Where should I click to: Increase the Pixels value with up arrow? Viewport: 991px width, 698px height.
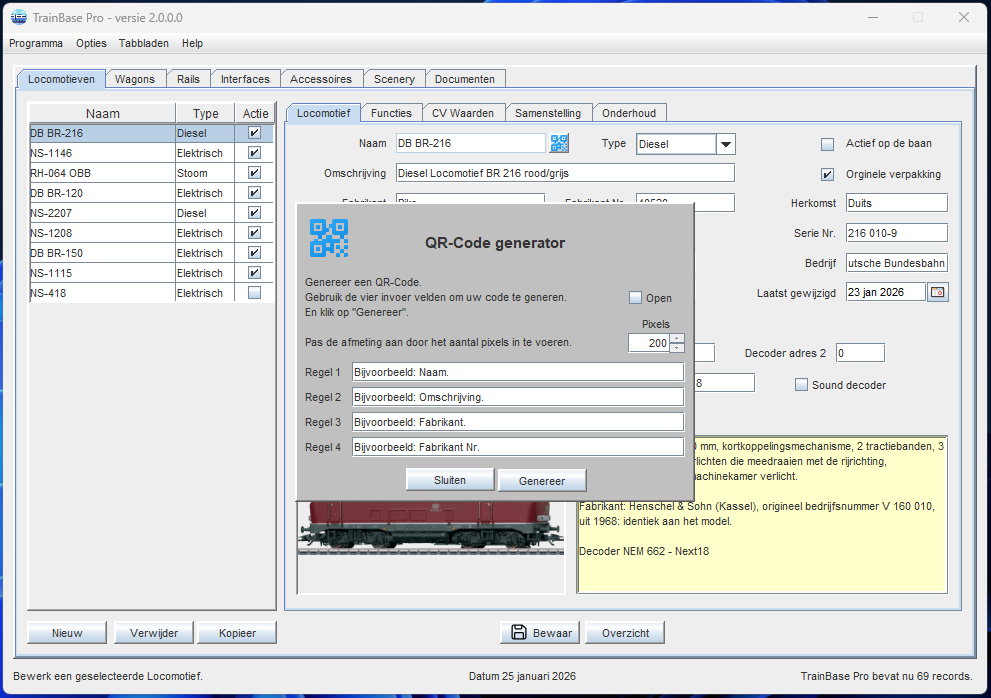pyautogui.click(x=677, y=338)
